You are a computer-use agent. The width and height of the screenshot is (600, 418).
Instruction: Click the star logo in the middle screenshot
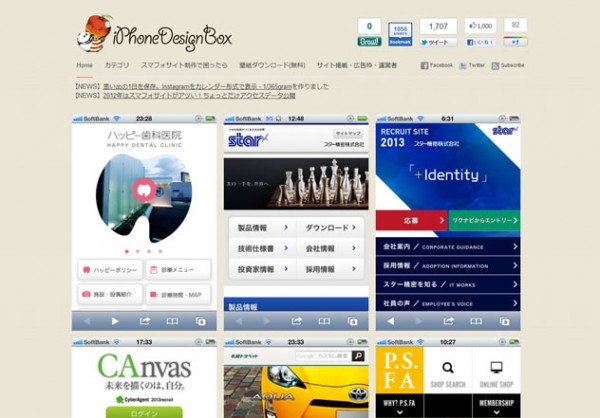(248, 140)
